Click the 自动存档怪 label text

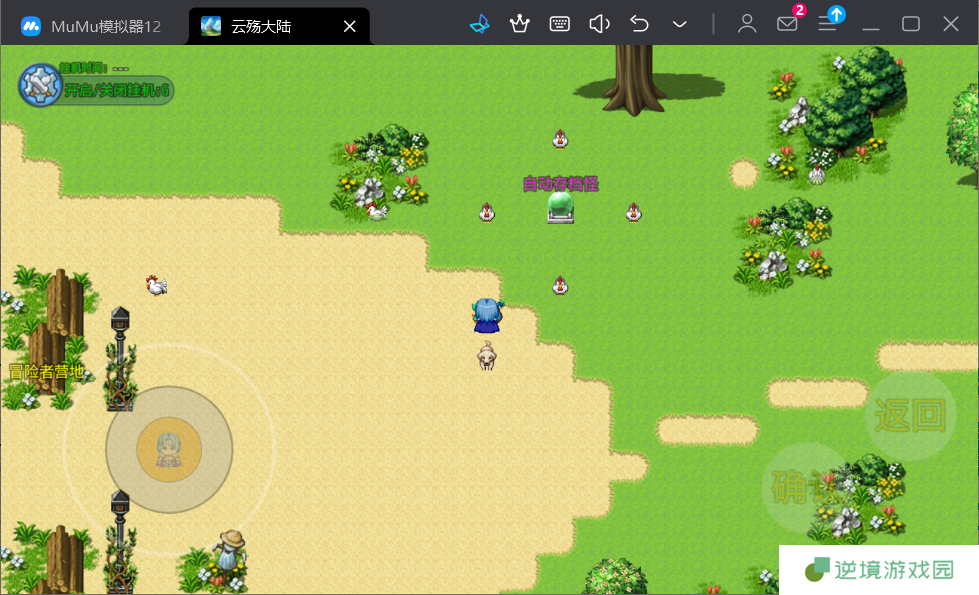pyautogui.click(x=561, y=184)
